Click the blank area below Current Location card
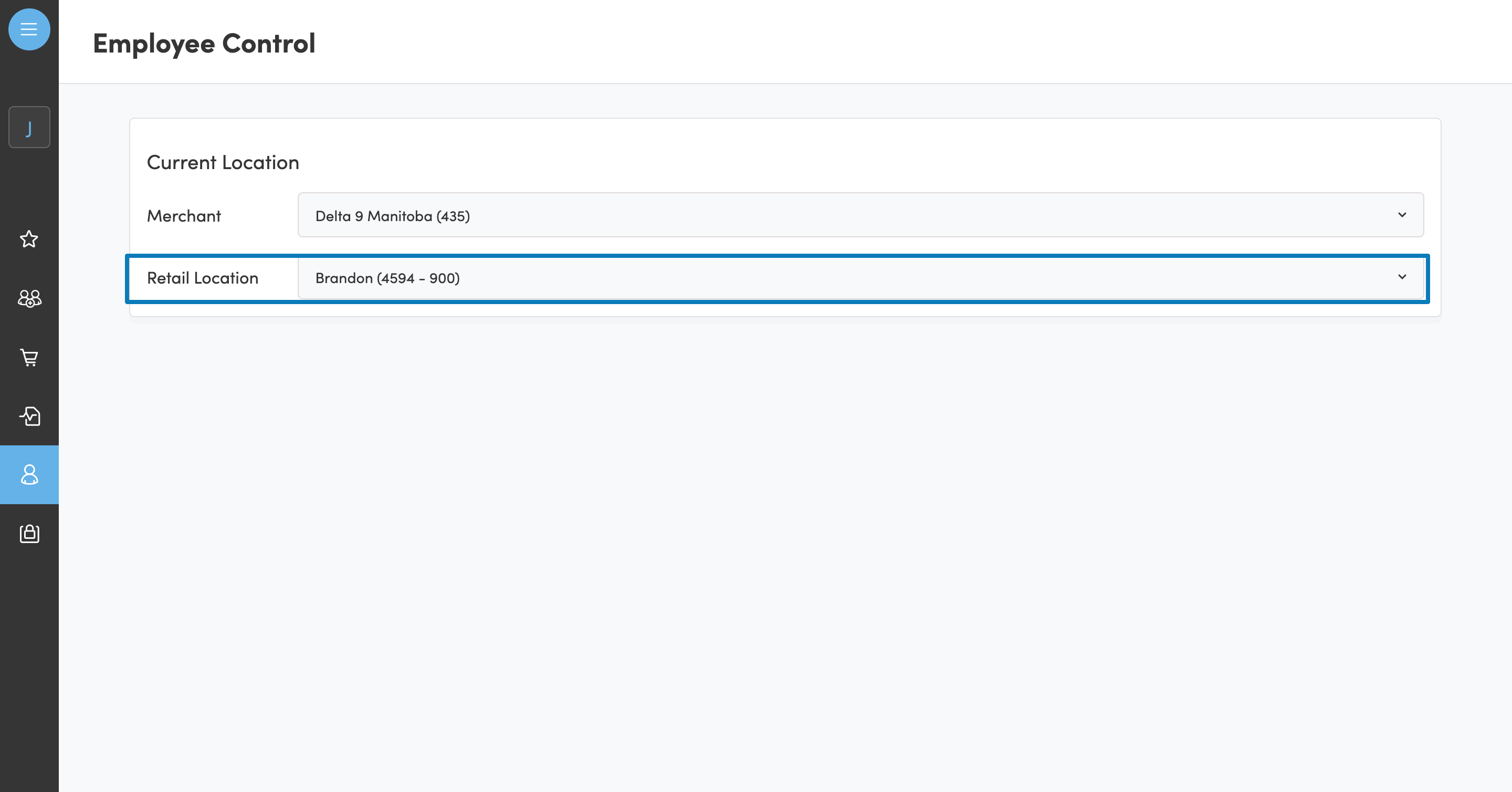Screen dimensions: 1512x792 784,528
